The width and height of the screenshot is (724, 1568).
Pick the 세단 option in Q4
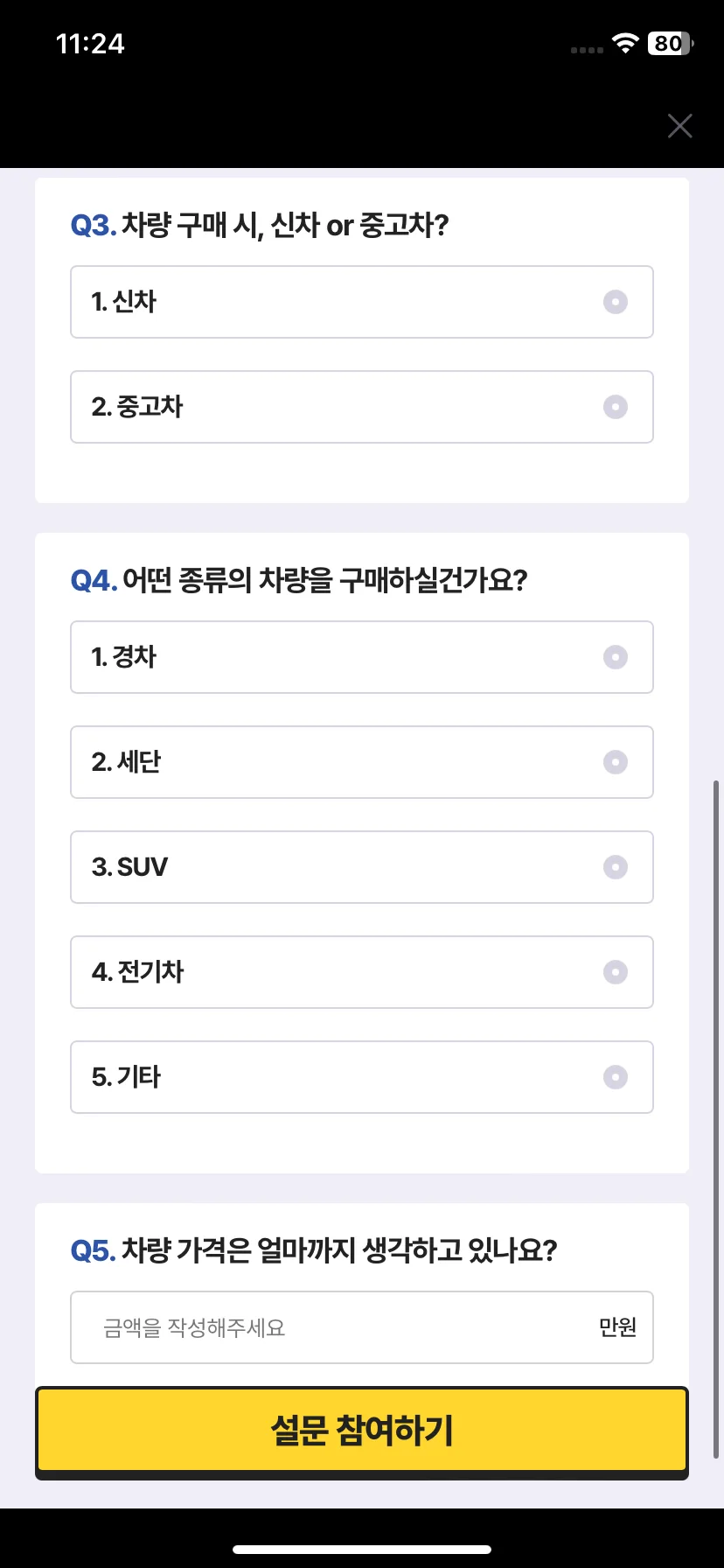(362, 762)
